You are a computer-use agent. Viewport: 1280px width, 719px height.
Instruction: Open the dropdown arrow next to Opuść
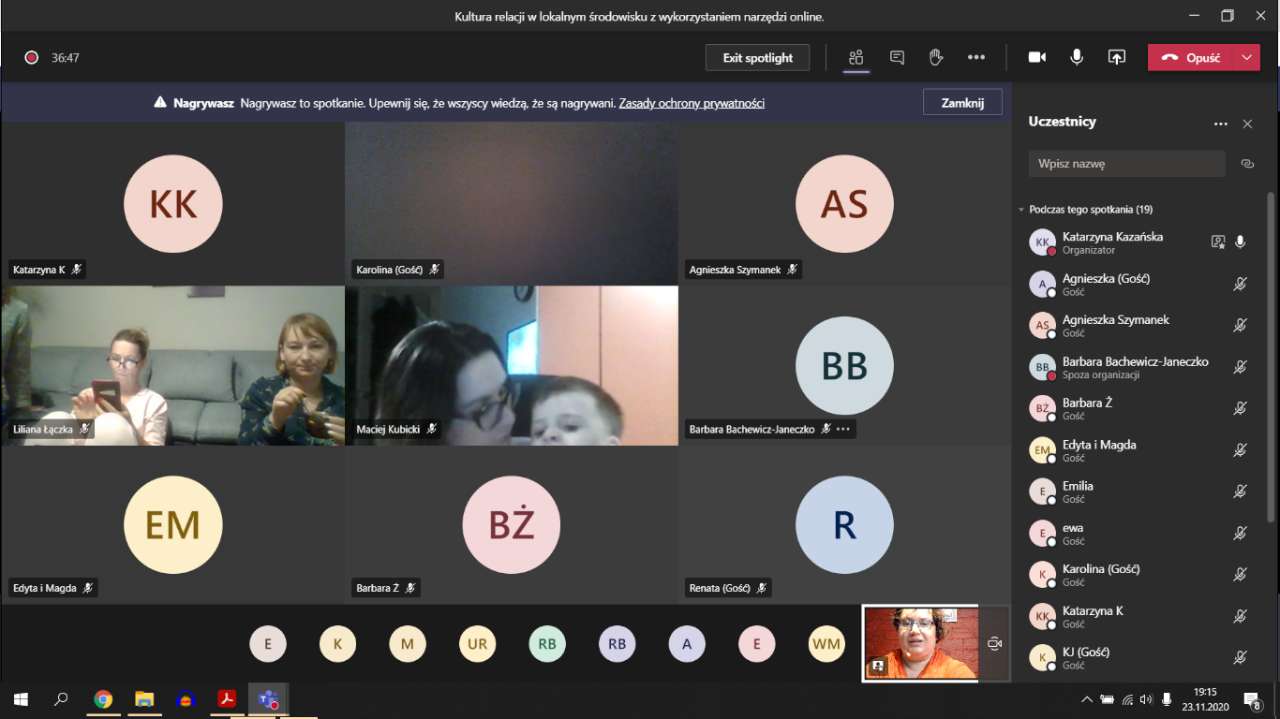point(1247,58)
